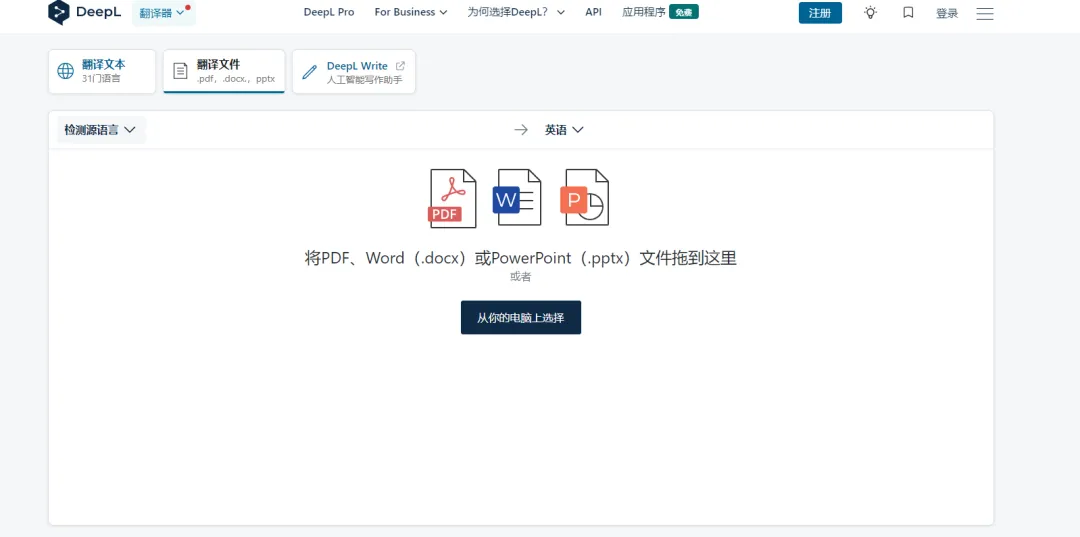Click the 或者 text
Screen dimensions: 1080x537
(x=521, y=277)
